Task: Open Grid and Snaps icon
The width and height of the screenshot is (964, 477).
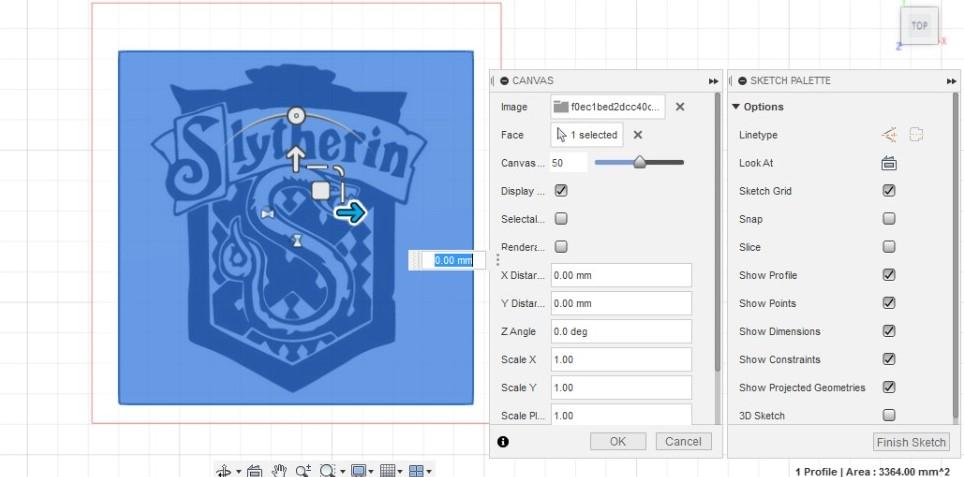Action: (387, 471)
